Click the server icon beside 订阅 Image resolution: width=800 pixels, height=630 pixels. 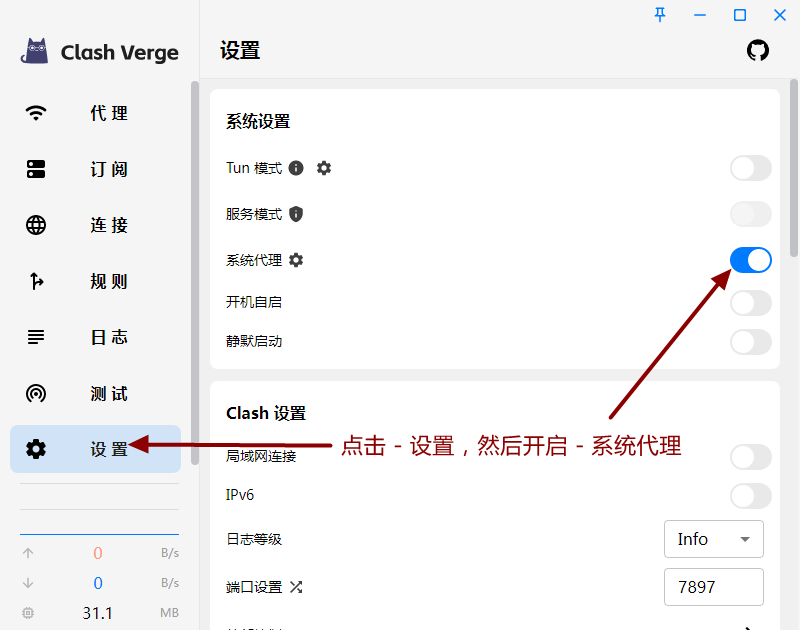click(x=36, y=169)
